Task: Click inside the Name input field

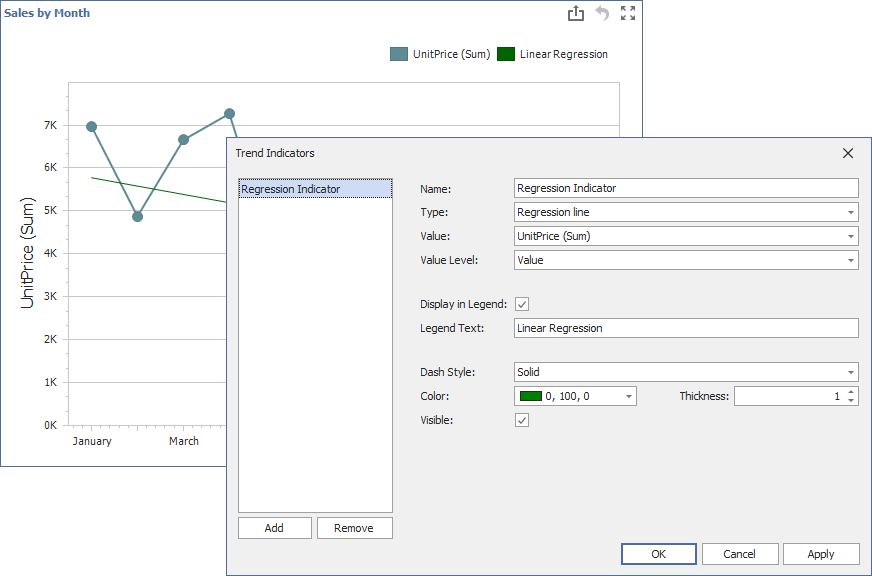Action: (685, 188)
